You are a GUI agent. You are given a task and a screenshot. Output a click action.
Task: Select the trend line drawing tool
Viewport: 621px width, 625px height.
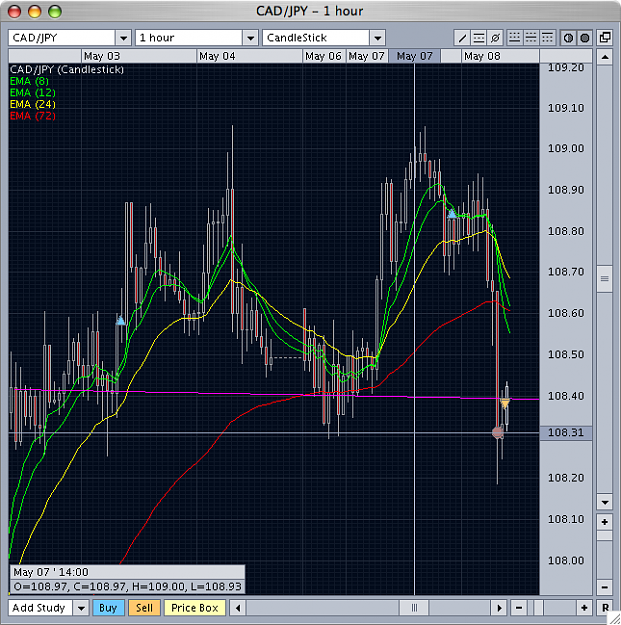coord(462,38)
